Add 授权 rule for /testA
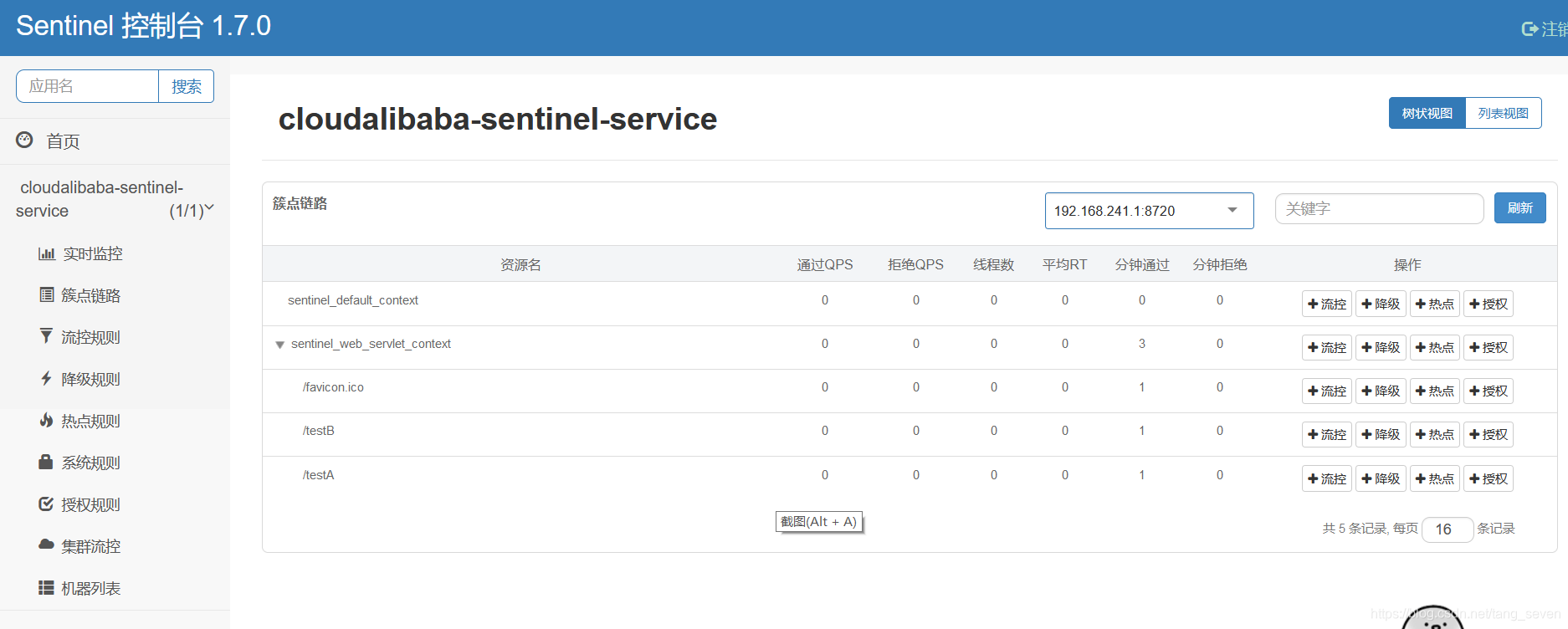Viewport: 1568px width, 629px height. 1489,478
